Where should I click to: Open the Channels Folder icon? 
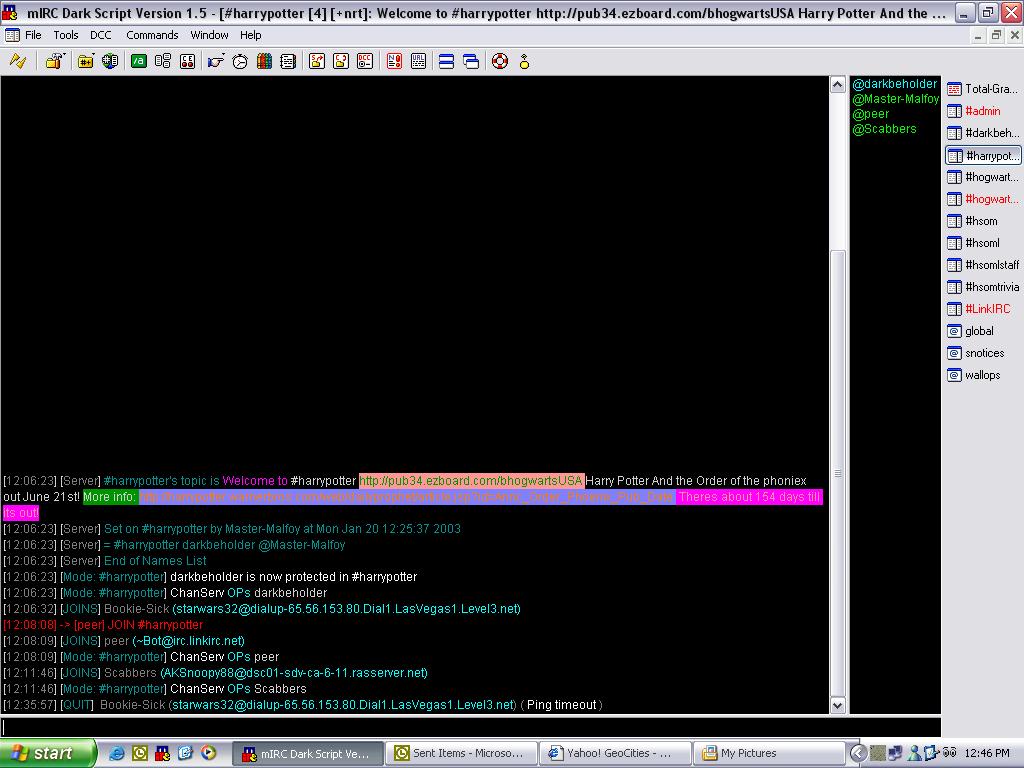point(86,62)
